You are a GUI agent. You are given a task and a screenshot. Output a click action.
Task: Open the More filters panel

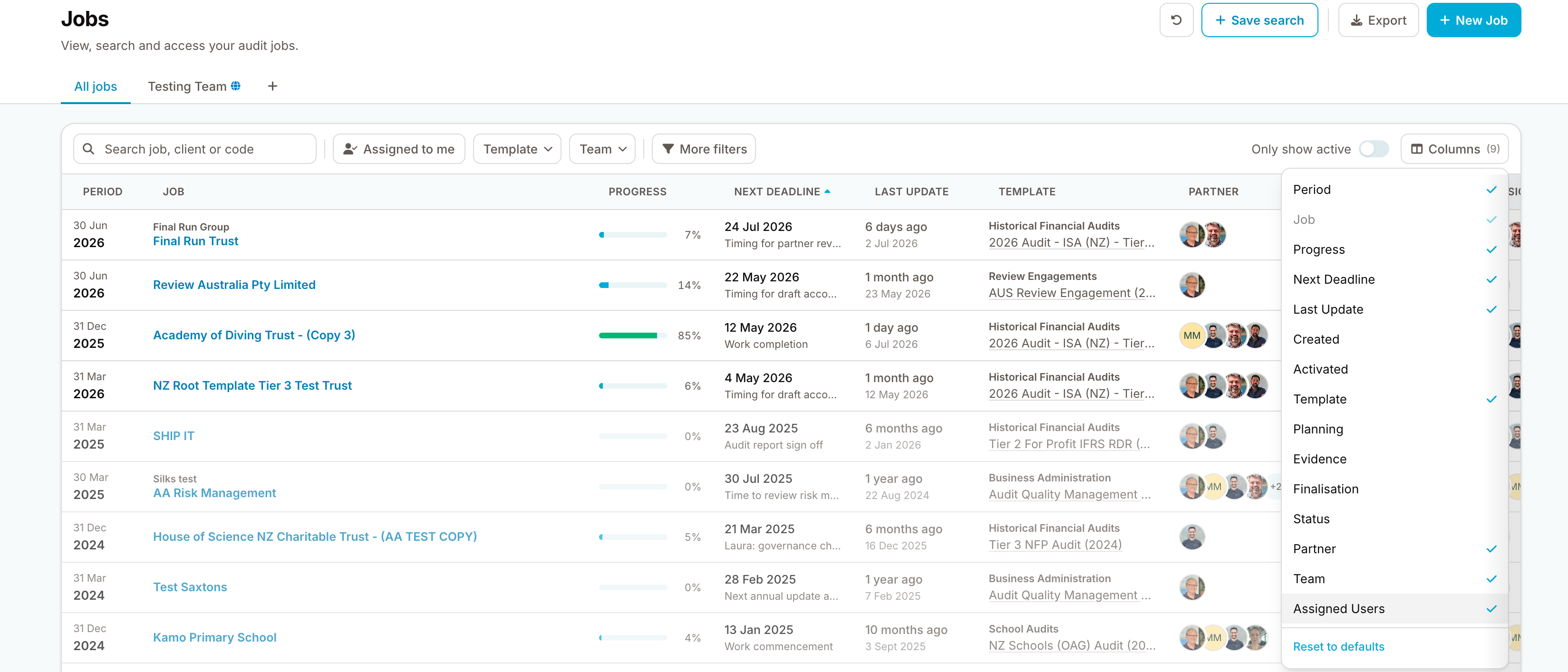click(704, 149)
